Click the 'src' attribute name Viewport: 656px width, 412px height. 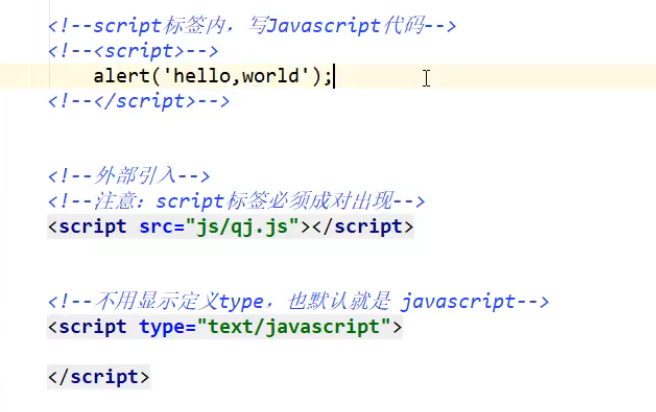click(156, 227)
